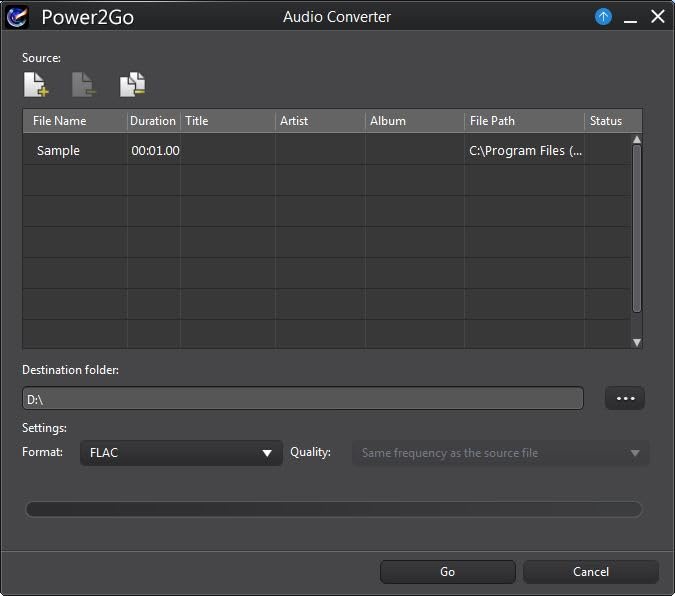Cancel the audio conversion dialog

click(x=590, y=572)
